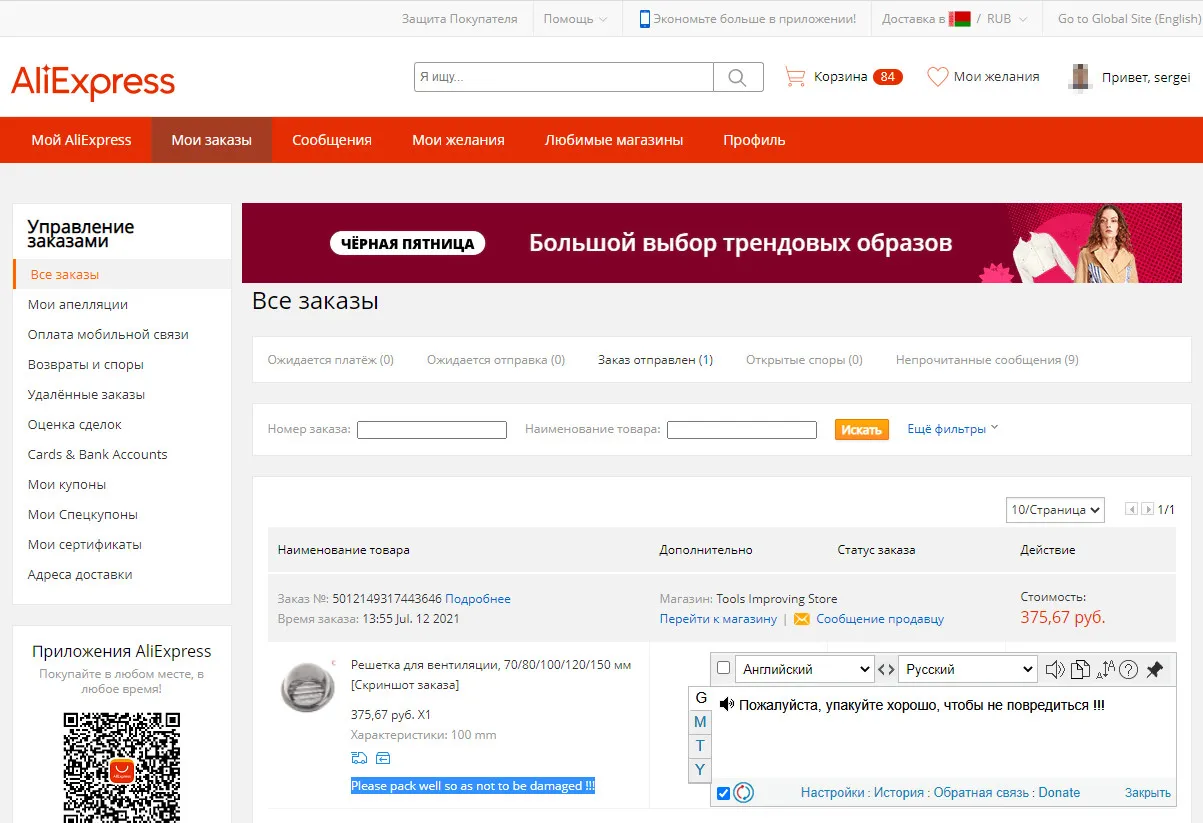Viewport: 1203px width, 823px height.
Task: Open Возвраты и споры in sidebar
Action: pyautogui.click(x=86, y=365)
